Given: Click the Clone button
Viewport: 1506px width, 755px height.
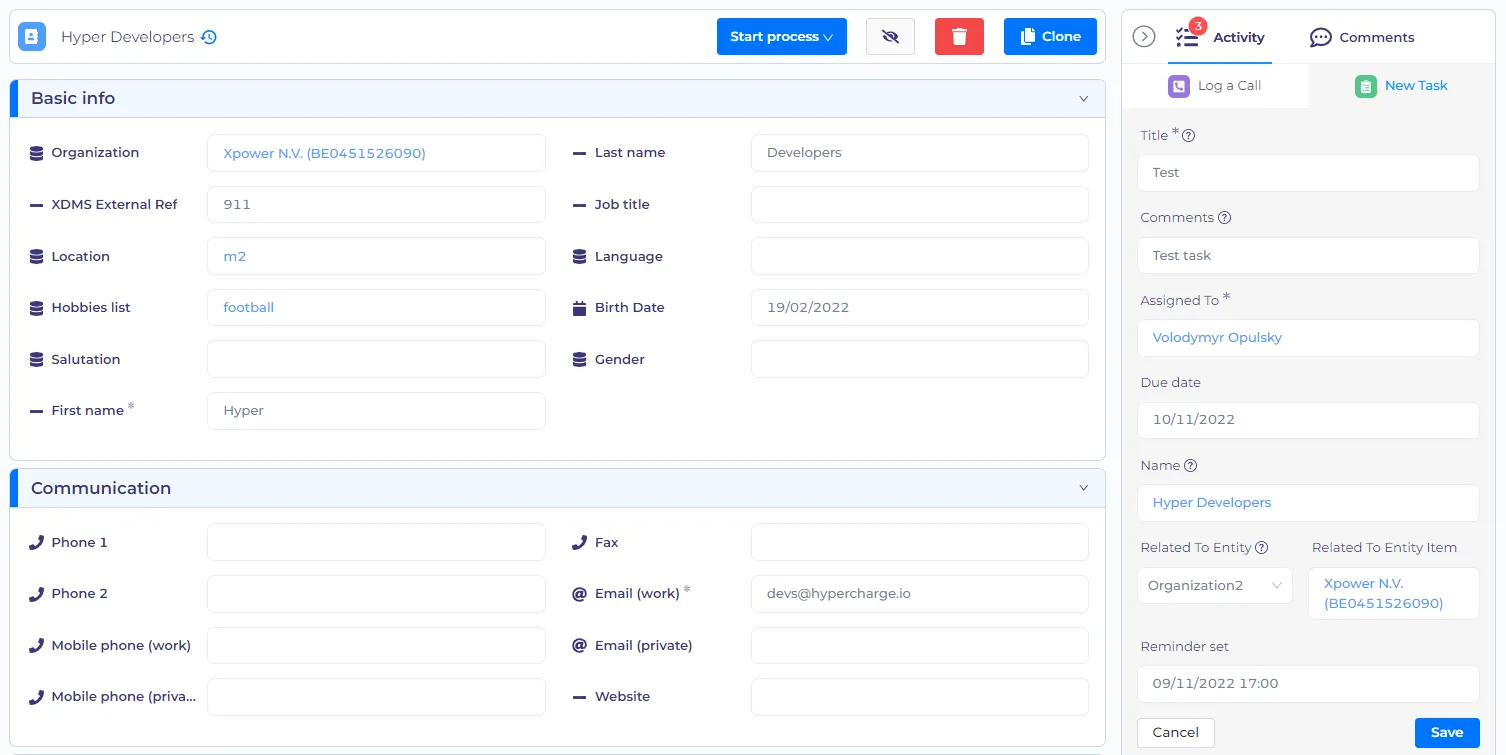Looking at the screenshot, I should [1050, 37].
